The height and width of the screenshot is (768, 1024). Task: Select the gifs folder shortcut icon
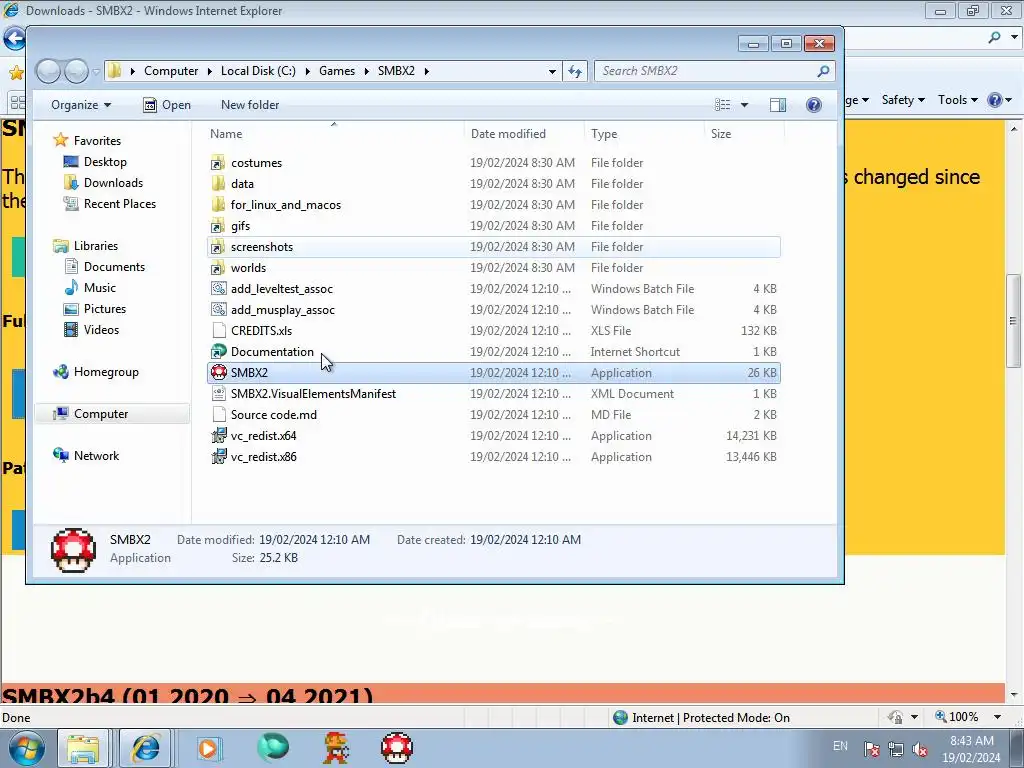click(x=218, y=226)
